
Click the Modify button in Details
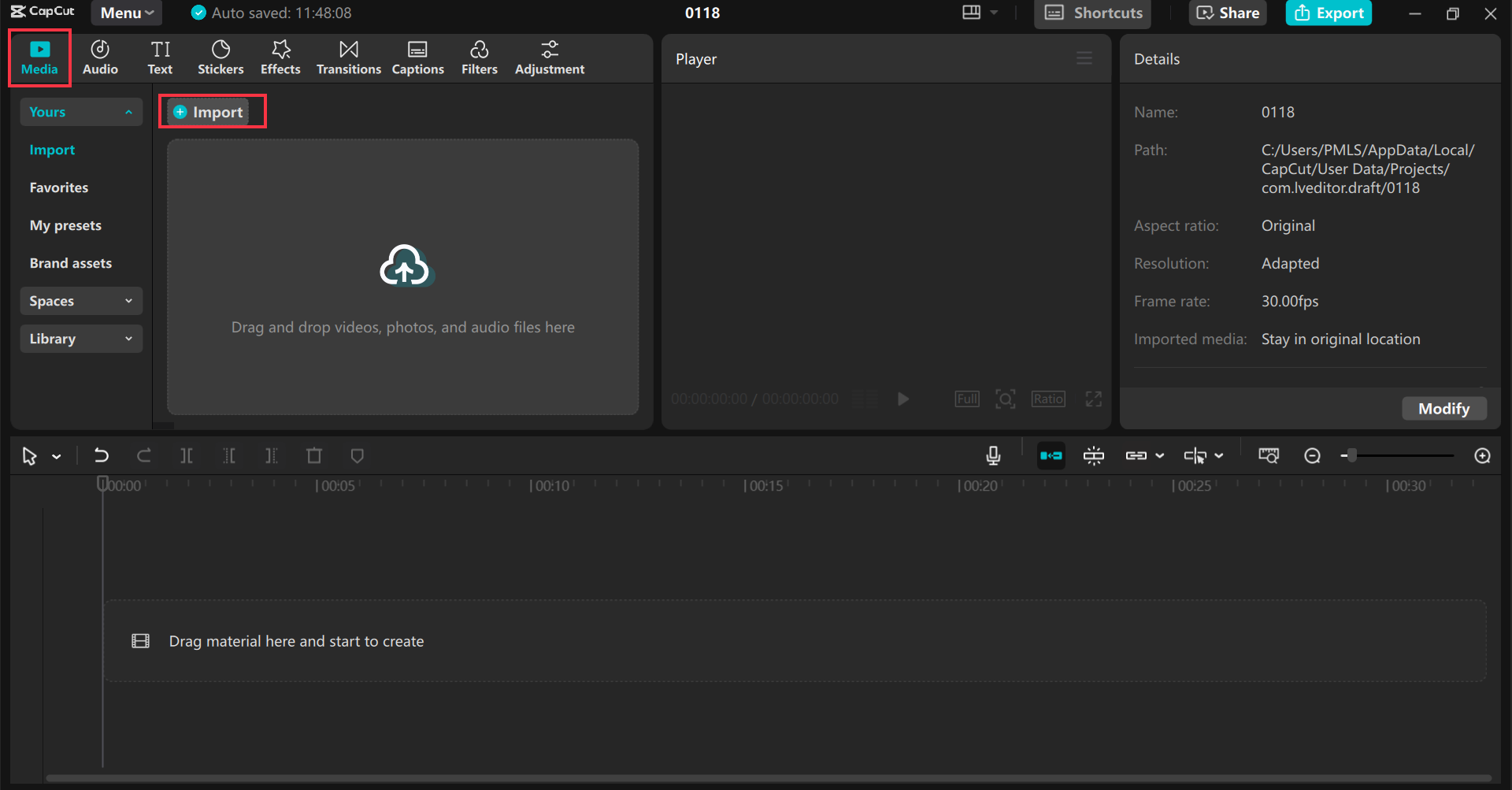(1443, 408)
